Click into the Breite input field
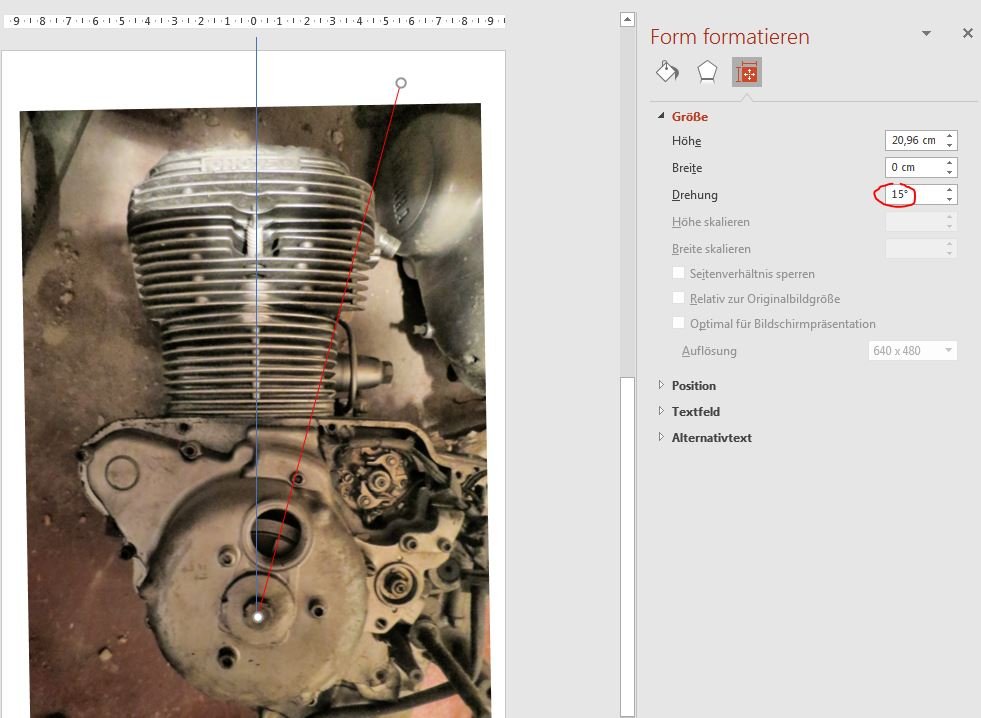The height and width of the screenshot is (718, 981). 912,168
